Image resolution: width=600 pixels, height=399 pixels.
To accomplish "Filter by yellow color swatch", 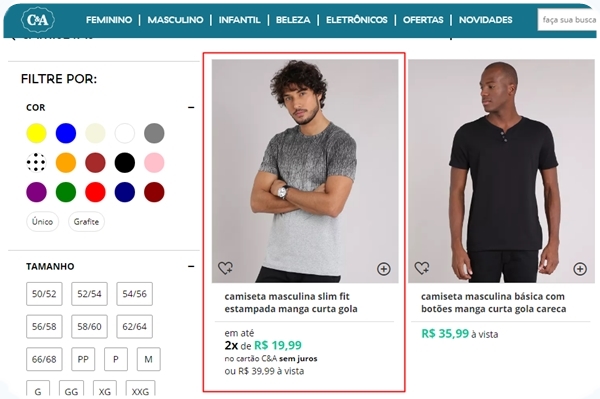I will (x=36, y=133).
